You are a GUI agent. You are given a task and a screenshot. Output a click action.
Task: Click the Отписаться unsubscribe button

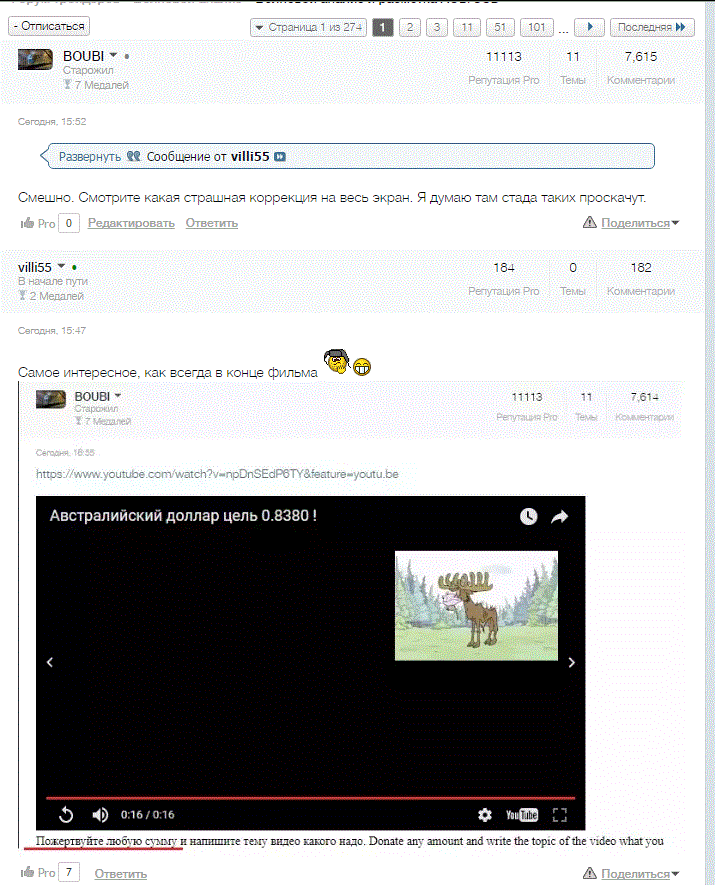[49, 26]
